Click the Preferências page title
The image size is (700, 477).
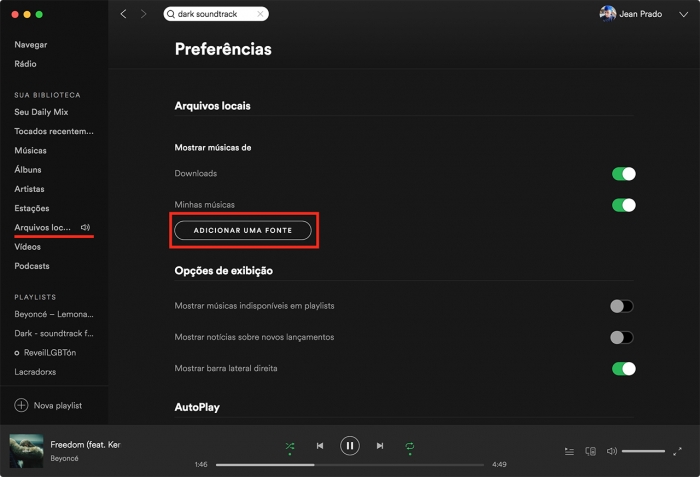223,49
